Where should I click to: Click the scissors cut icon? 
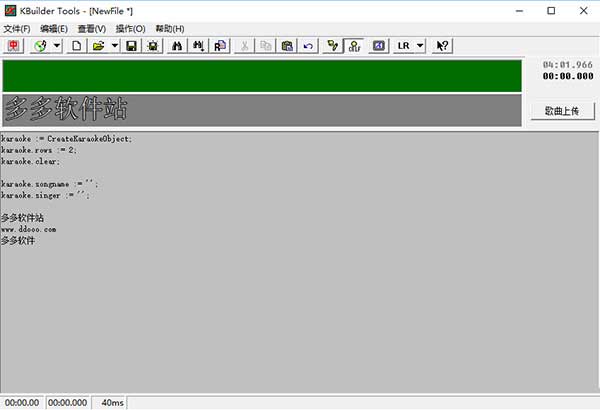[x=244, y=46]
